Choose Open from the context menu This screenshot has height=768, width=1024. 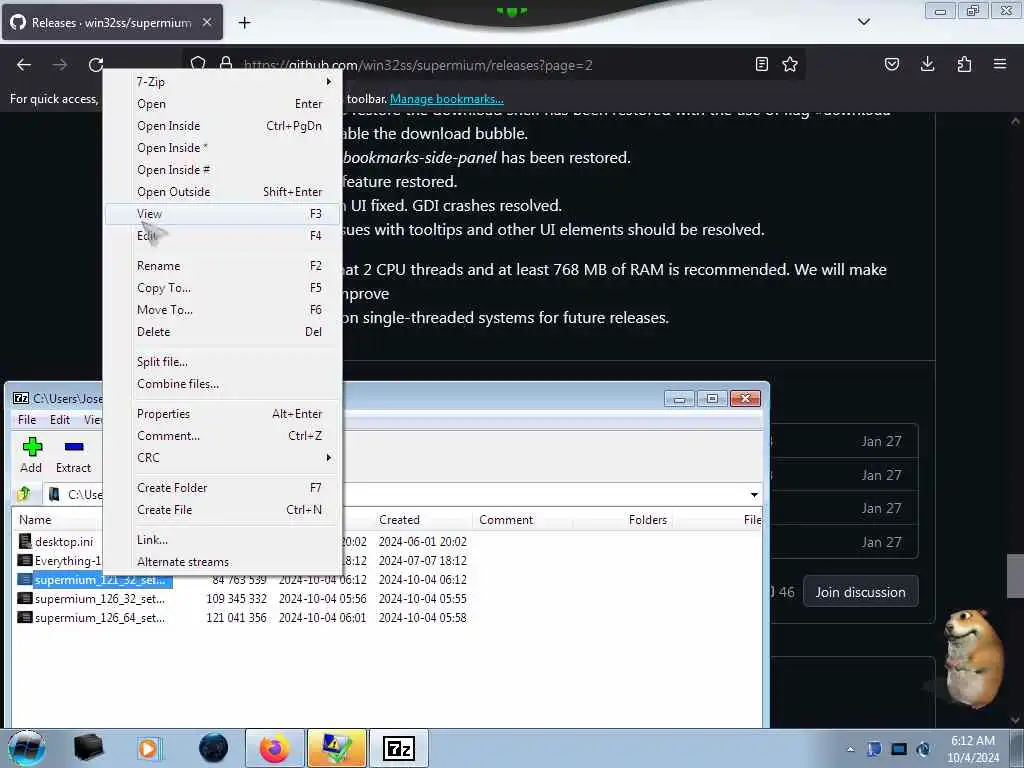coord(223,104)
